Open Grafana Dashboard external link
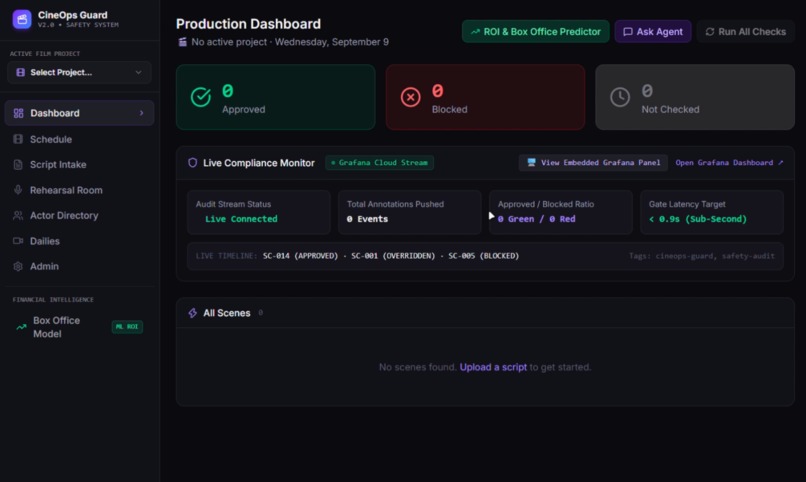The height and width of the screenshot is (482, 806). point(729,162)
